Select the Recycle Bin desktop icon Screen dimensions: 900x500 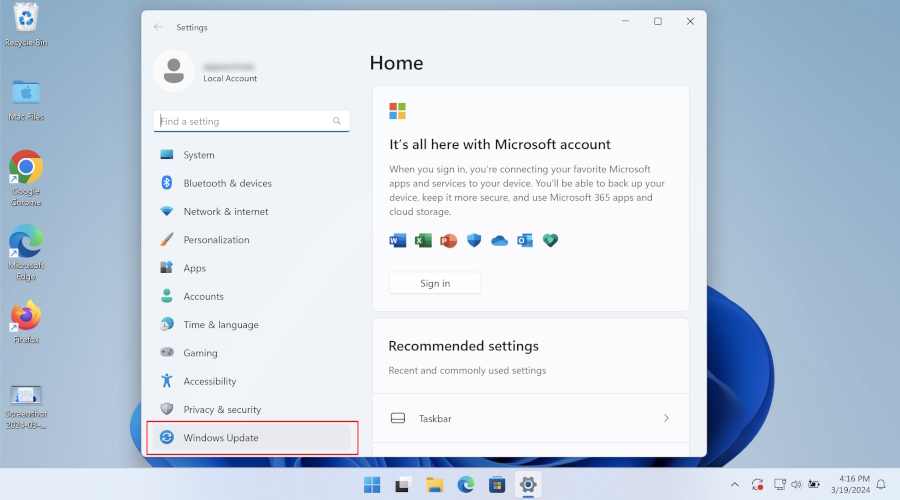coord(26,25)
